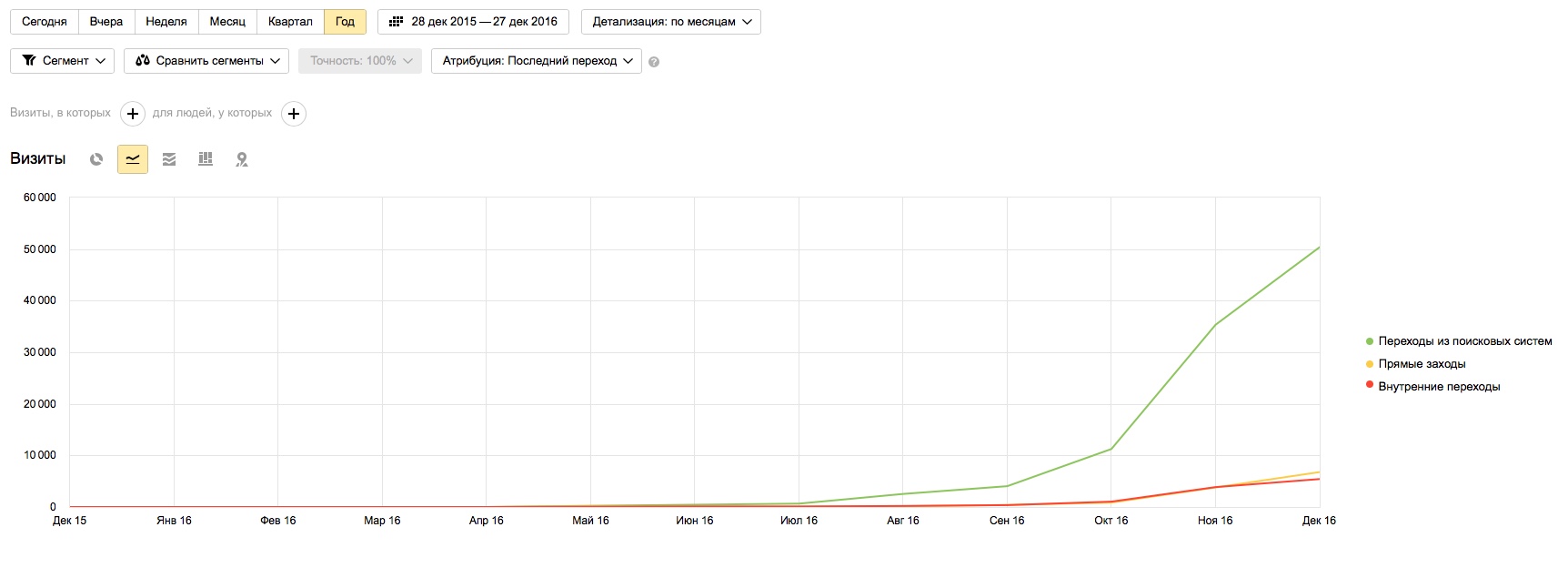Click the Визиты chart heading
1568x578 pixels.
pyautogui.click(x=38, y=158)
